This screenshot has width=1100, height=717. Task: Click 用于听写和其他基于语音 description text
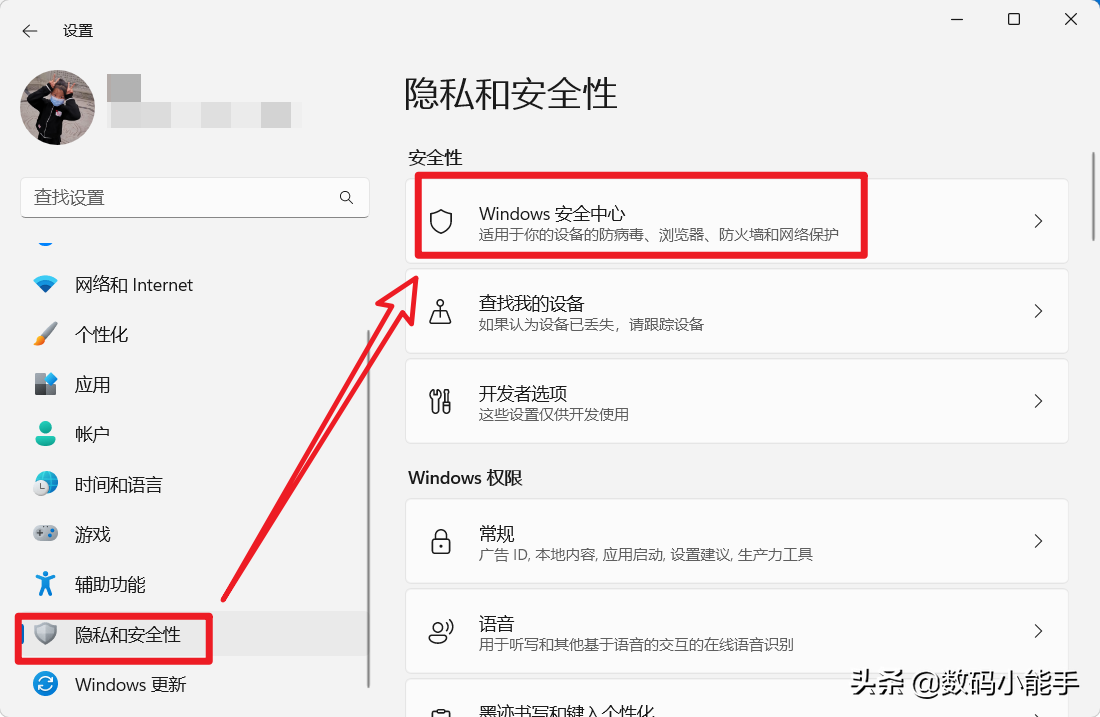[636, 645]
